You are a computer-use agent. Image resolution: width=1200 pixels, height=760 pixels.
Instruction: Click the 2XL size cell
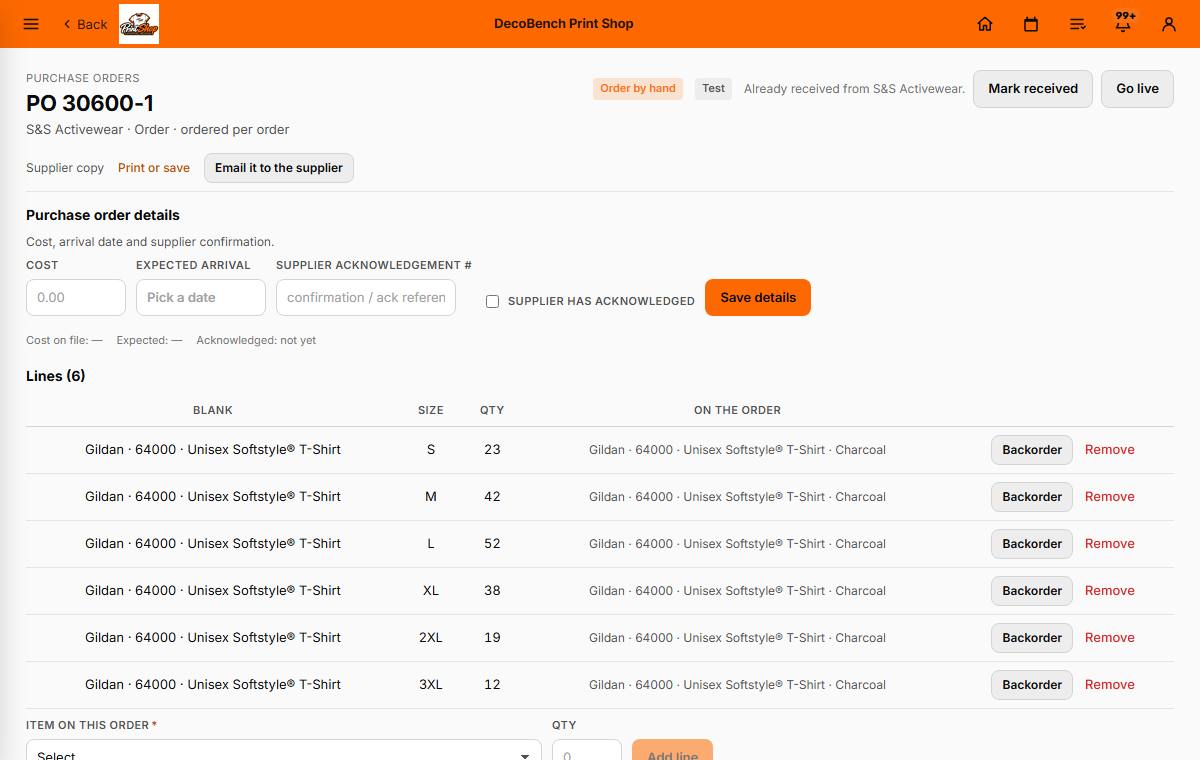click(431, 638)
